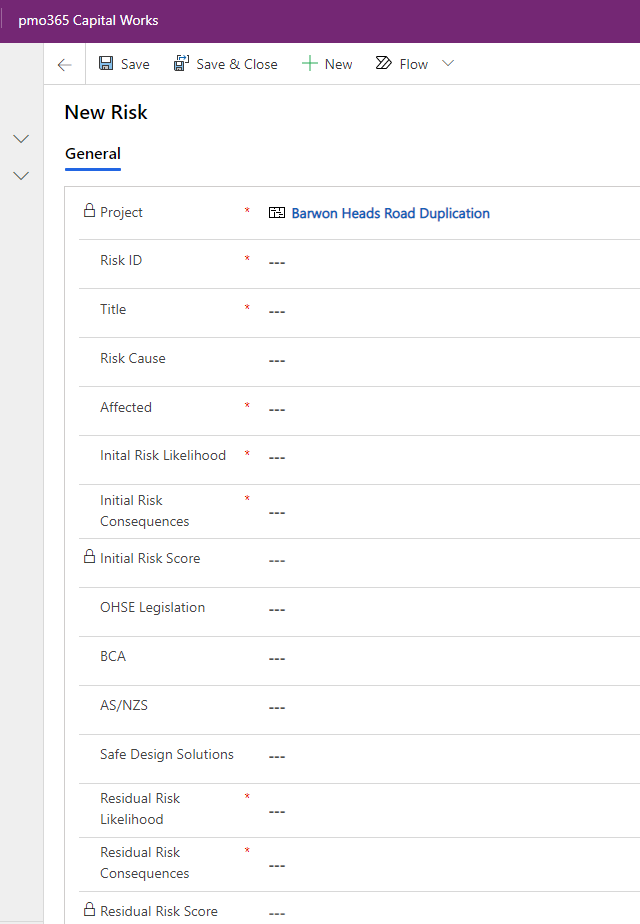Expand the top chevron in the left sidebar
The height and width of the screenshot is (924, 640).
coord(21,138)
